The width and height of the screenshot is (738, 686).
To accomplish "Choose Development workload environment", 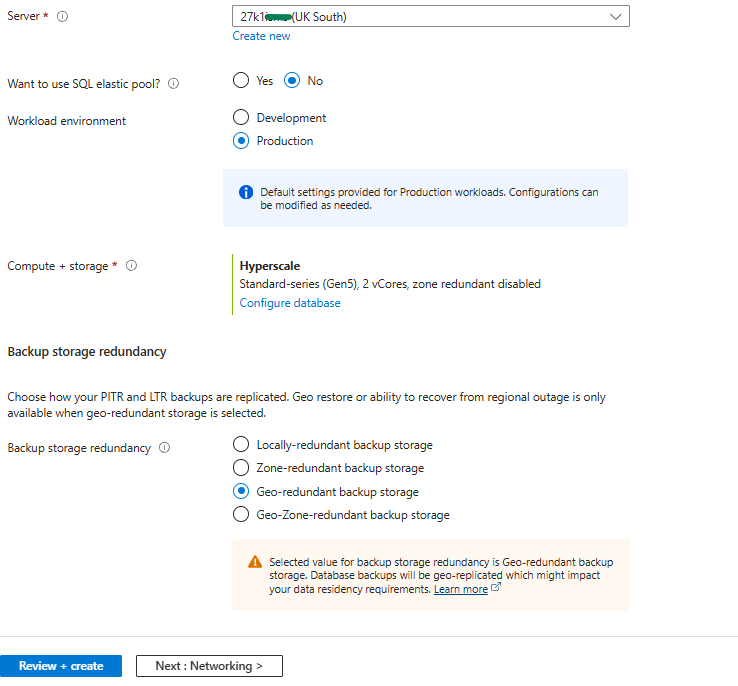I will click(x=241, y=118).
